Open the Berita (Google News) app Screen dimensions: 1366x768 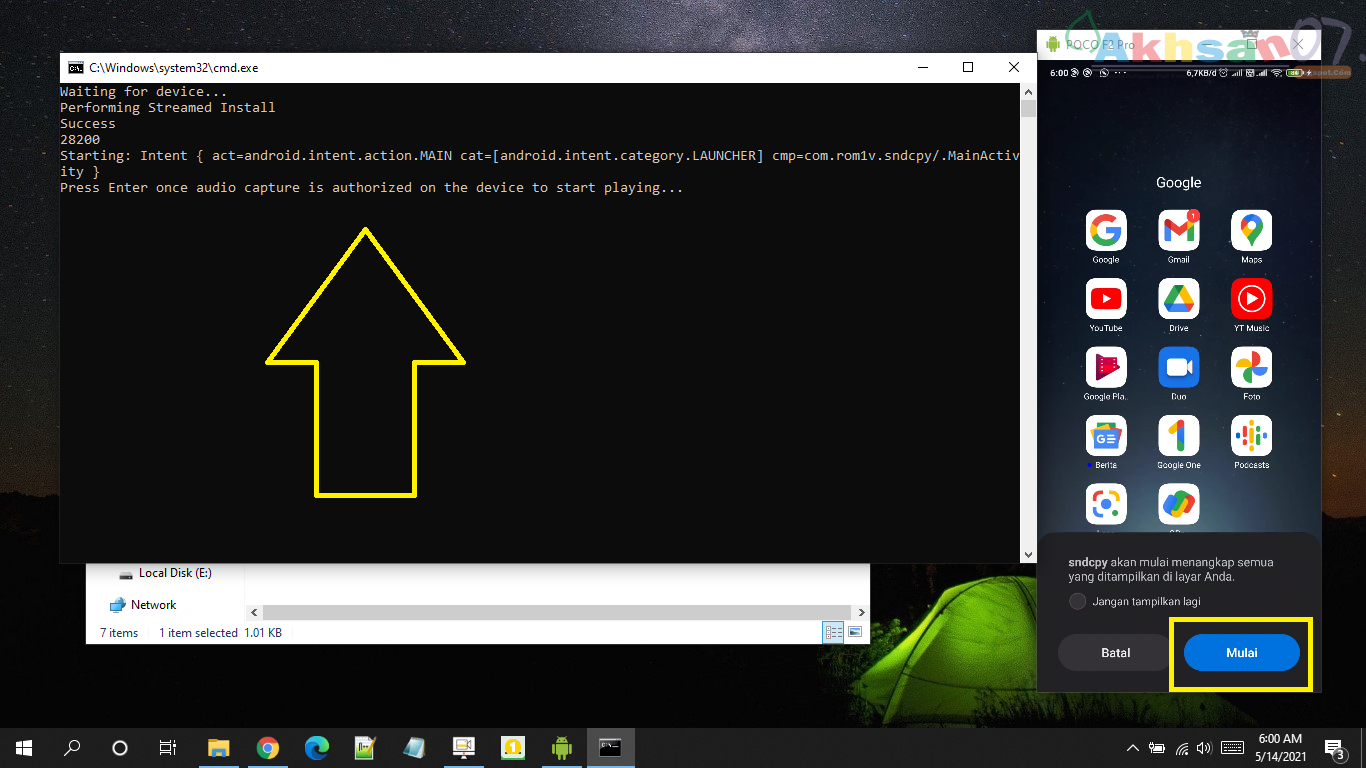(x=1106, y=436)
